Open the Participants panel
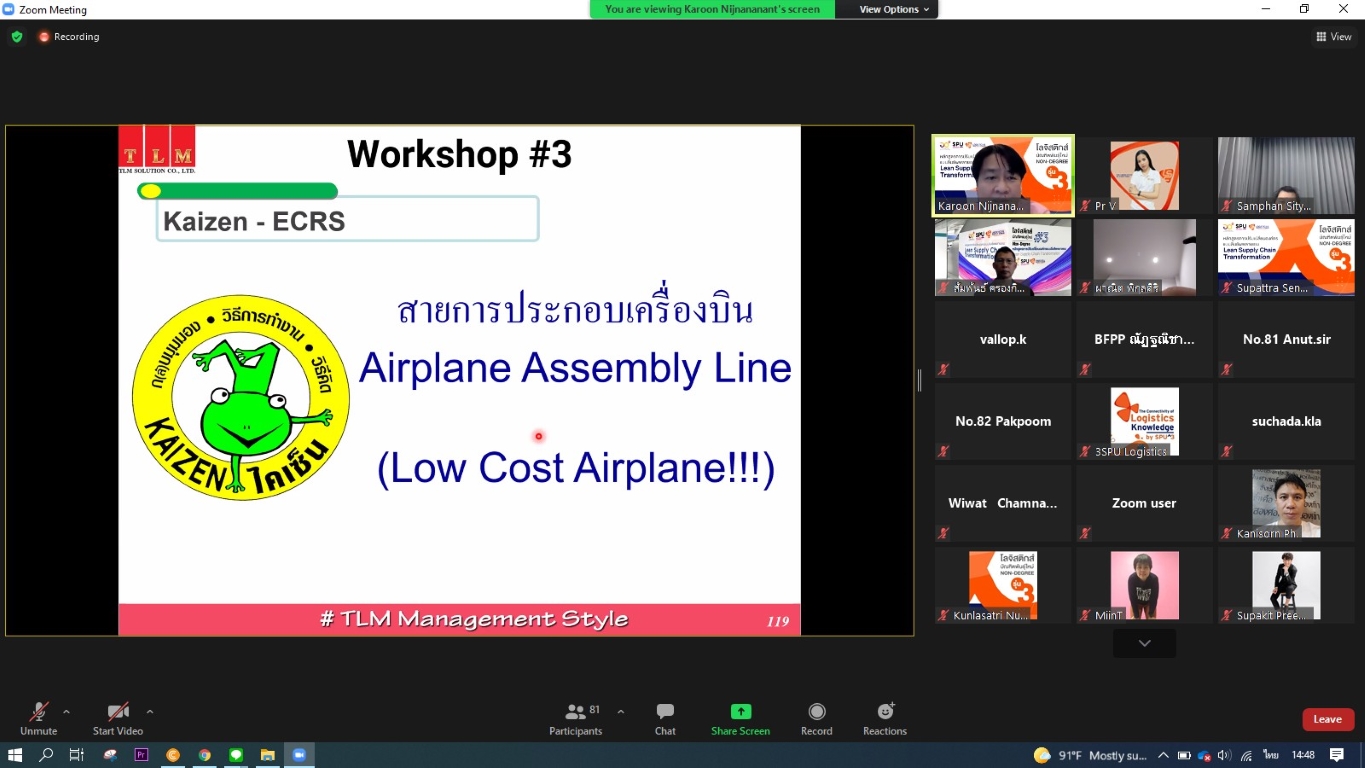 click(x=576, y=718)
